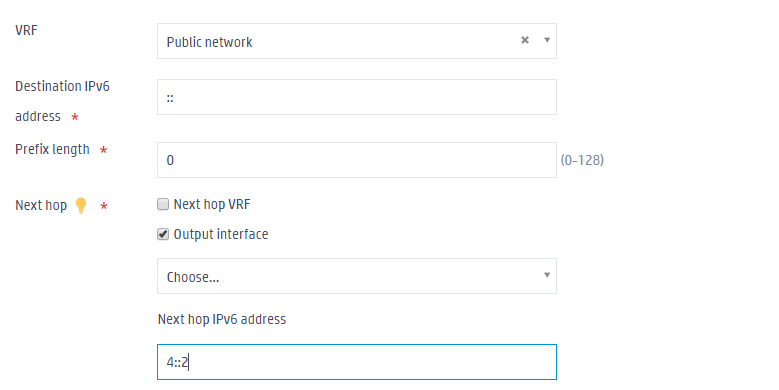Image resolution: width=779 pixels, height=390 pixels.
Task: Open the VRF dropdown arrow
Action: coord(546,40)
